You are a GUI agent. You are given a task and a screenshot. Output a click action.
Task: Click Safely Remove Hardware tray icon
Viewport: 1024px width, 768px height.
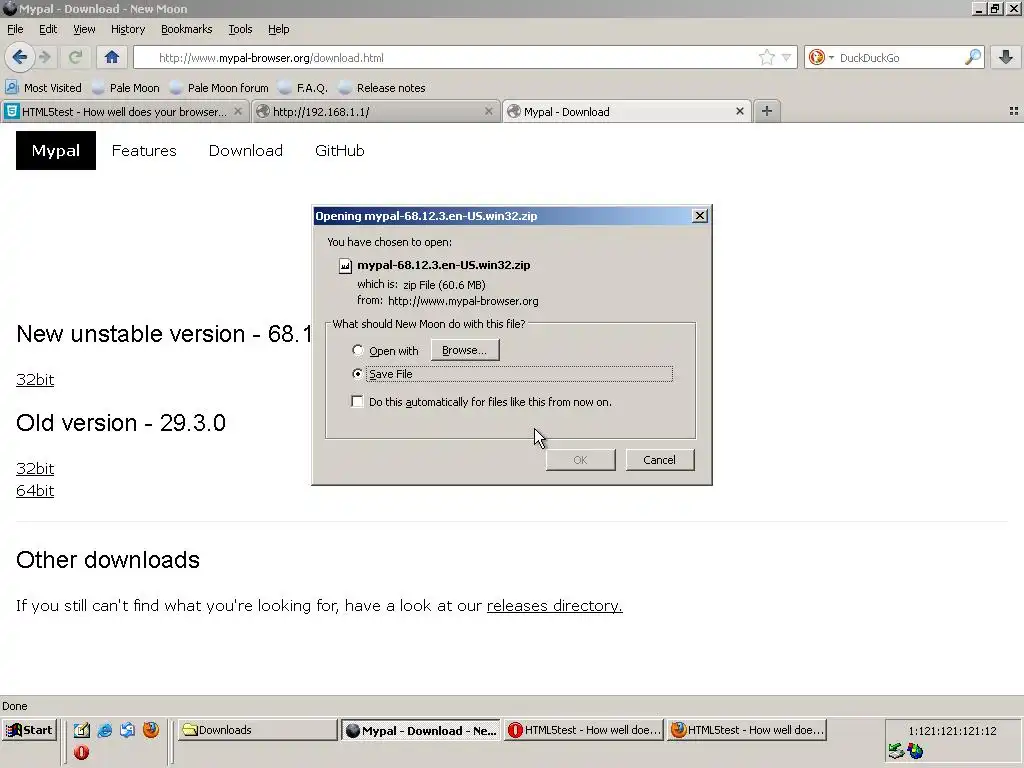[x=896, y=752]
